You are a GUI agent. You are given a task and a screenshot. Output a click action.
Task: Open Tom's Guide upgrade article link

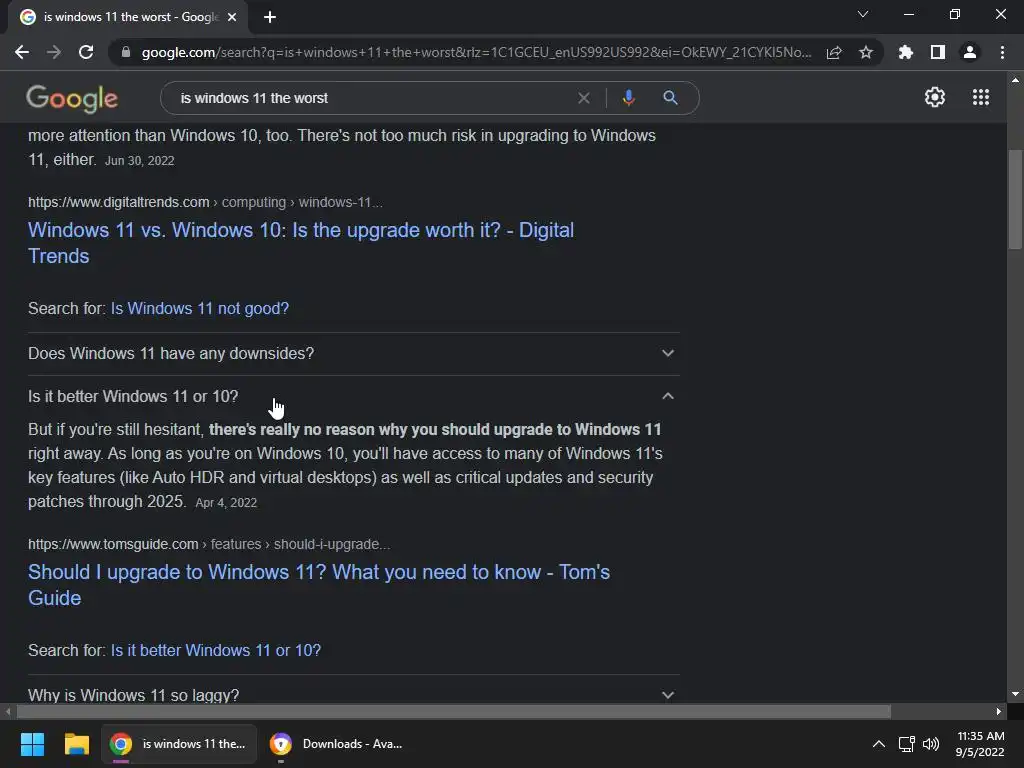point(319,584)
